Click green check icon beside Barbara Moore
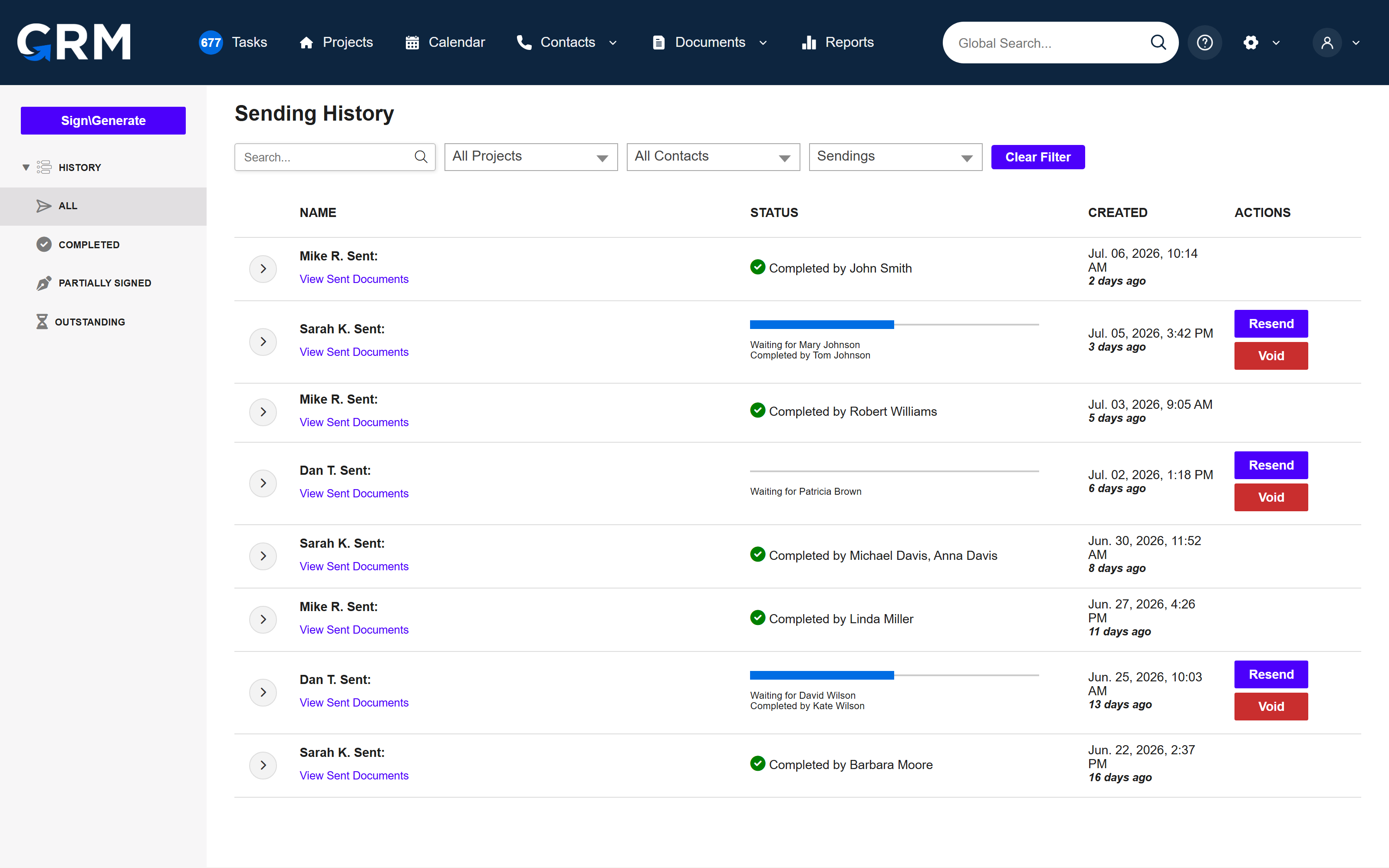The width and height of the screenshot is (1389, 868). tap(757, 763)
